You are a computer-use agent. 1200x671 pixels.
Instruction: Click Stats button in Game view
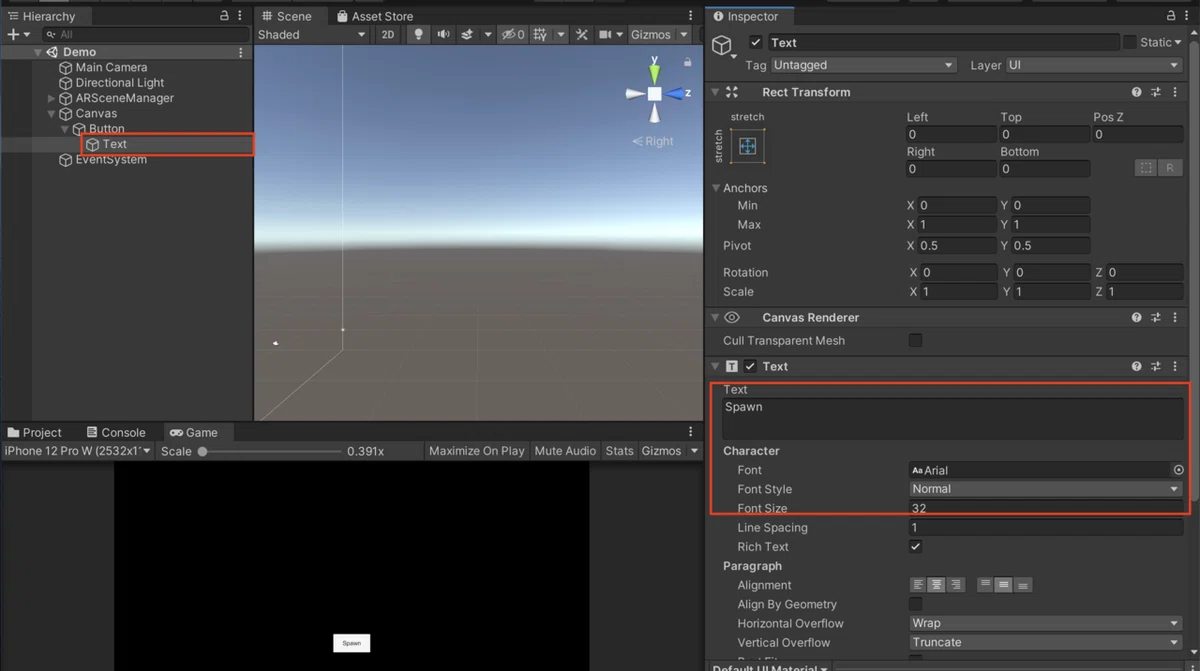point(619,451)
